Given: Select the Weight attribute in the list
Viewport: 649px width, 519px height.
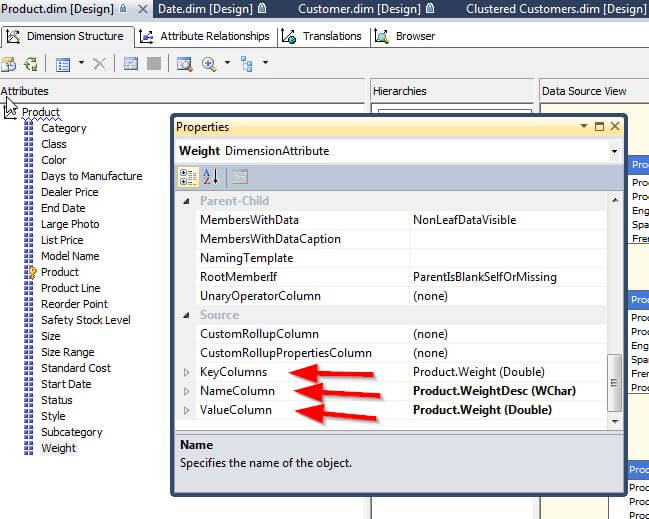Looking at the screenshot, I should coord(58,448).
